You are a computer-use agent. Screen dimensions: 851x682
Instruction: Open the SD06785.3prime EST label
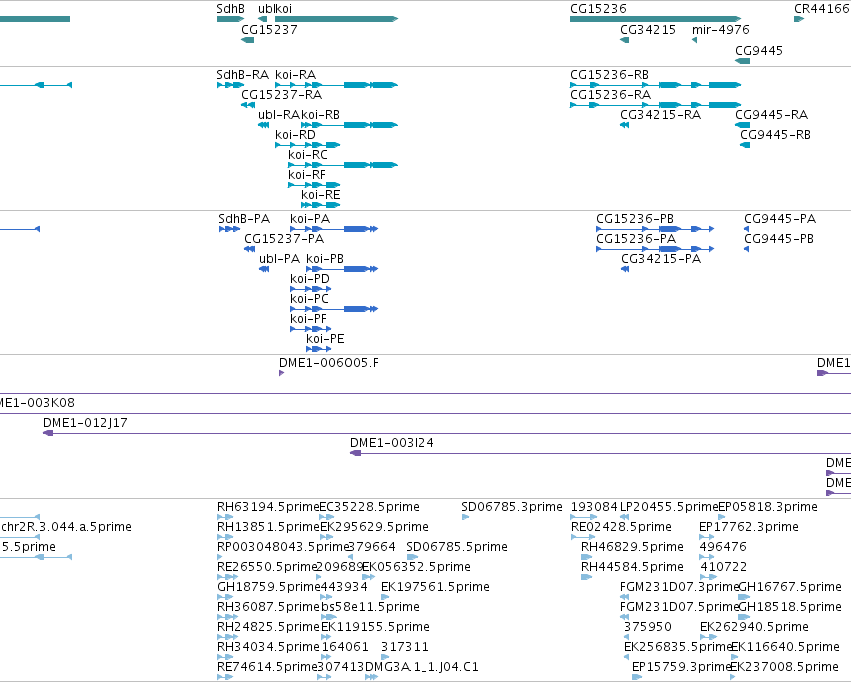tap(512, 507)
